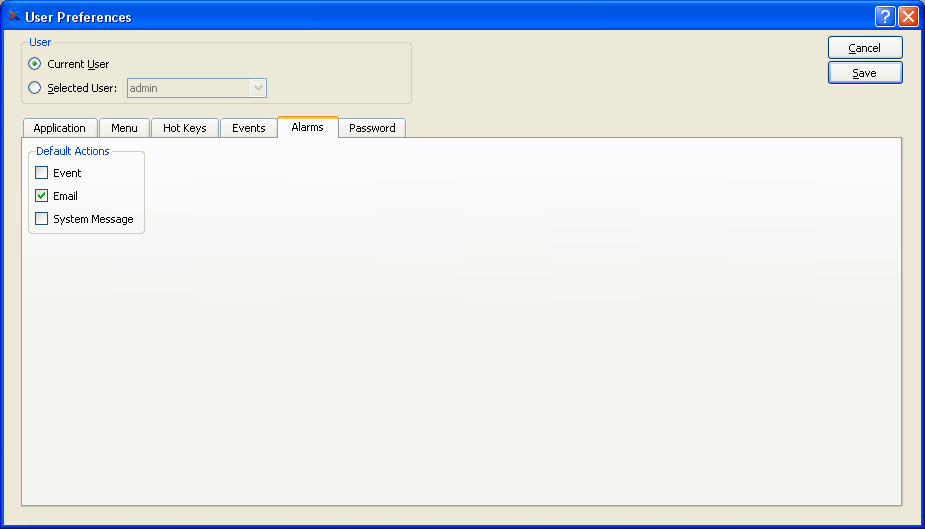Viewport: 925px width, 529px height.
Task: Switch to the Application tab
Action: click(60, 128)
